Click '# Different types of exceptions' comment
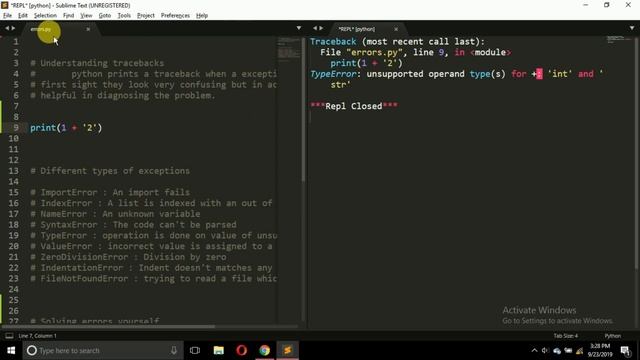The height and width of the screenshot is (360, 640). (110, 171)
